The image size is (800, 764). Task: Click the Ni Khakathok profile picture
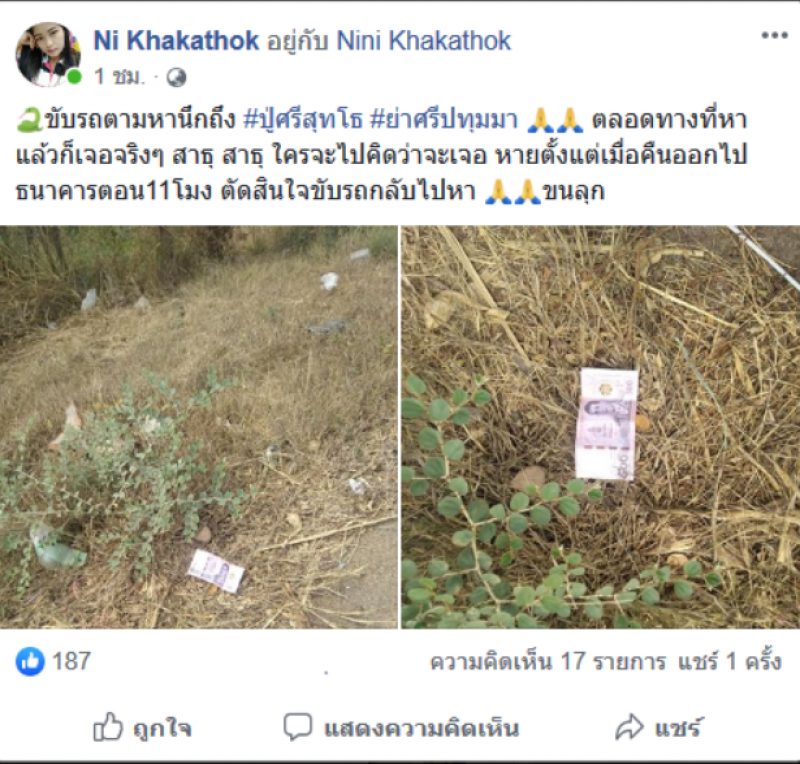(x=49, y=54)
